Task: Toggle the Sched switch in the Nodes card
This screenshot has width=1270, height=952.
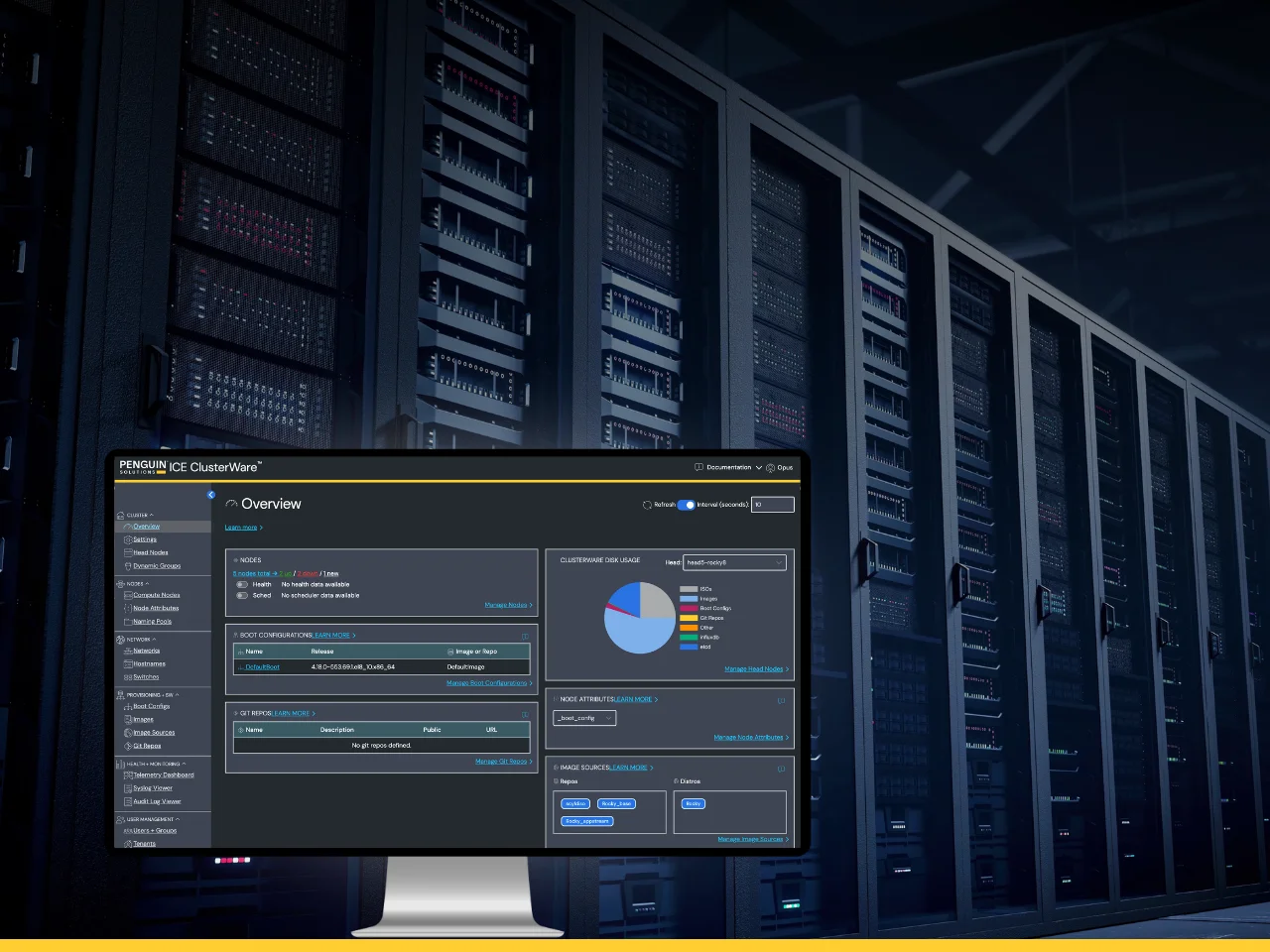Action: (x=240, y=596)
